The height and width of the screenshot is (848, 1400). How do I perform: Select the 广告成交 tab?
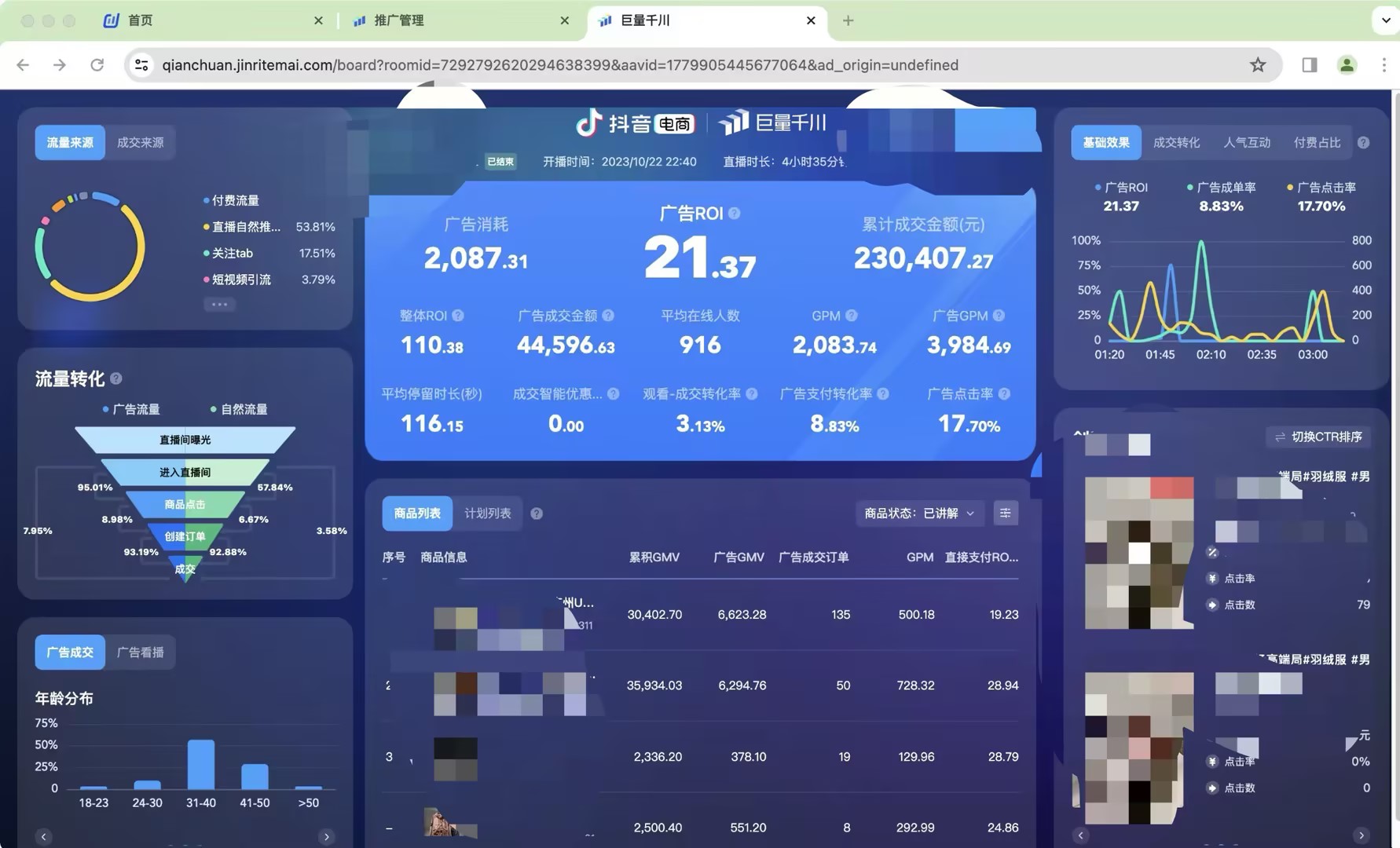(x=70, y=652)
